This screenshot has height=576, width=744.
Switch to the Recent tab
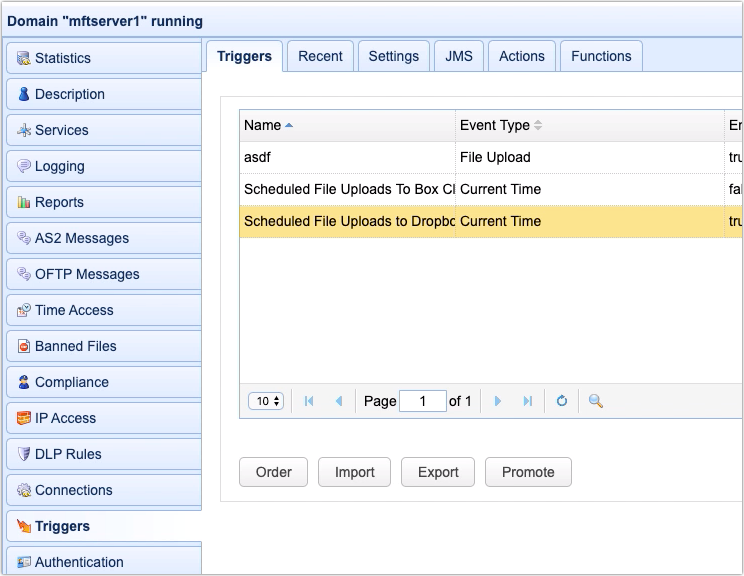point(320,56)
